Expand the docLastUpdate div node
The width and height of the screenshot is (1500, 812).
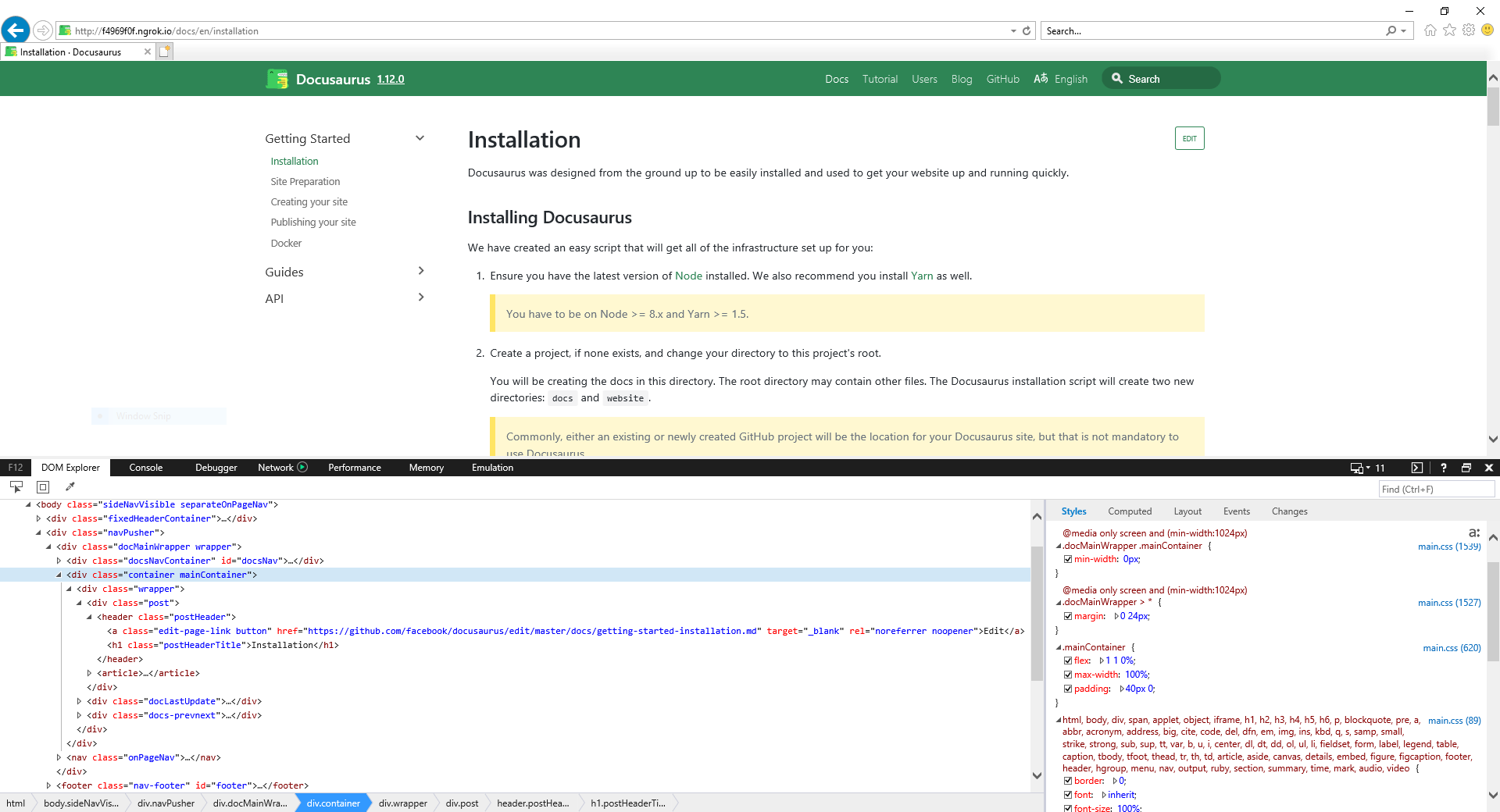(x=79, y=701)
